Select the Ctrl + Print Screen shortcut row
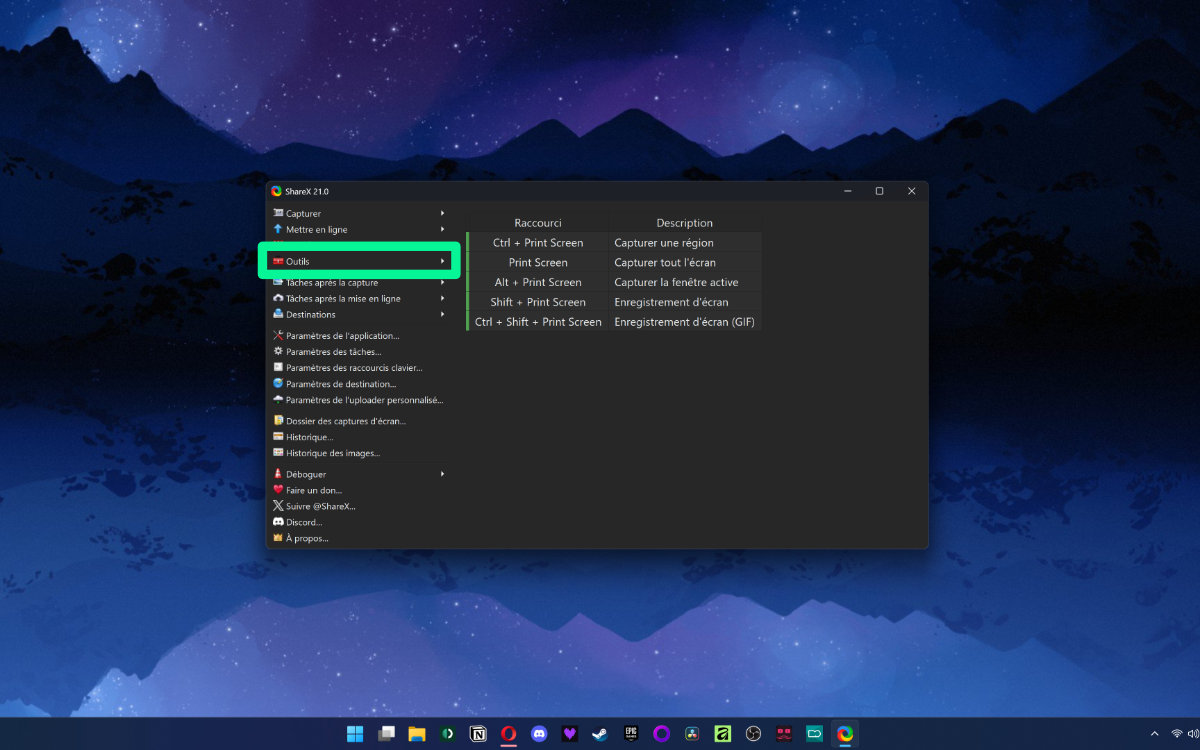The width and height of the screenshot is (1200, 750). pyautogui.click(x=614, y=242)
